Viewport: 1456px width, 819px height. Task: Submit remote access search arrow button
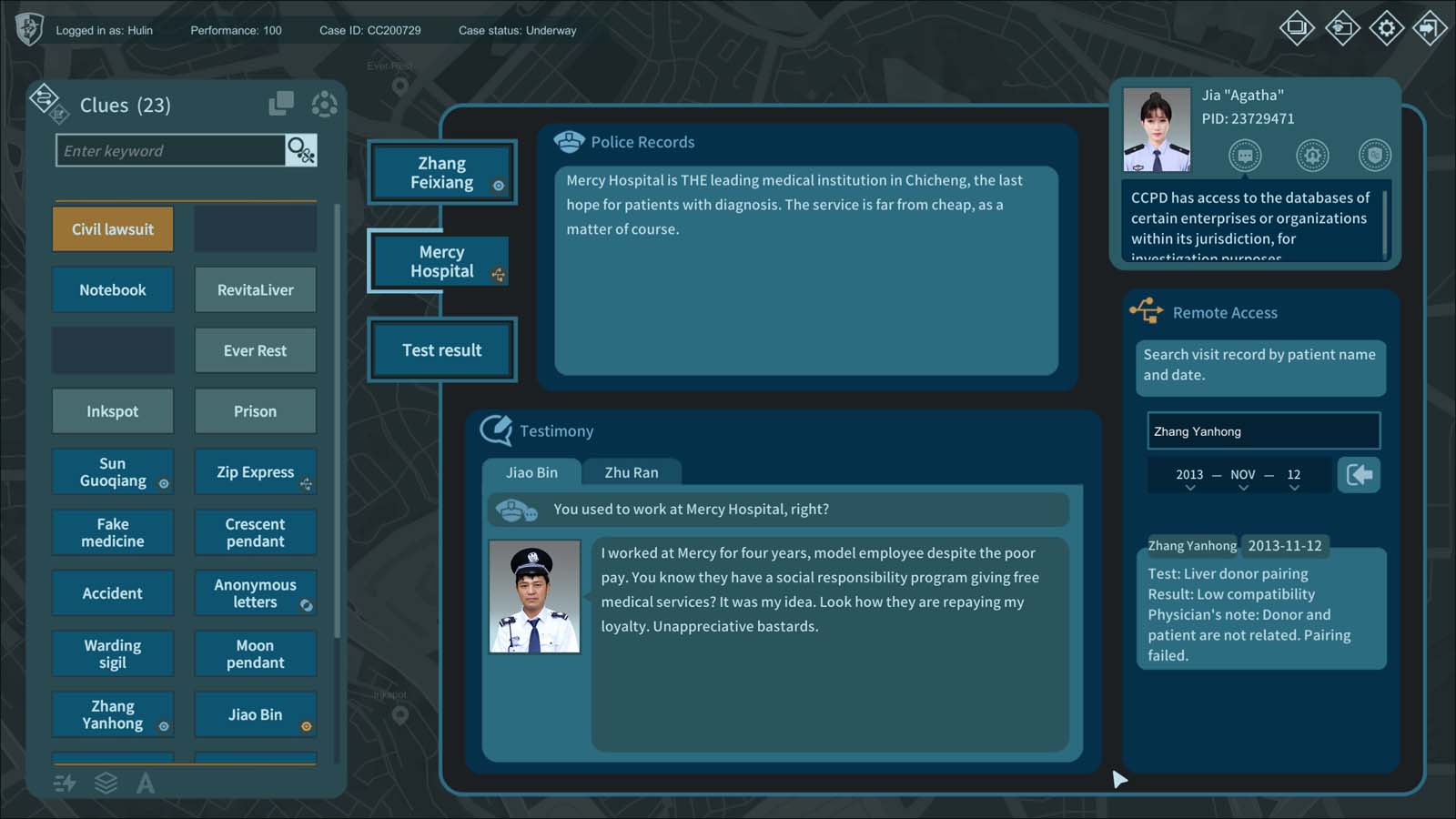(1359, 475)
